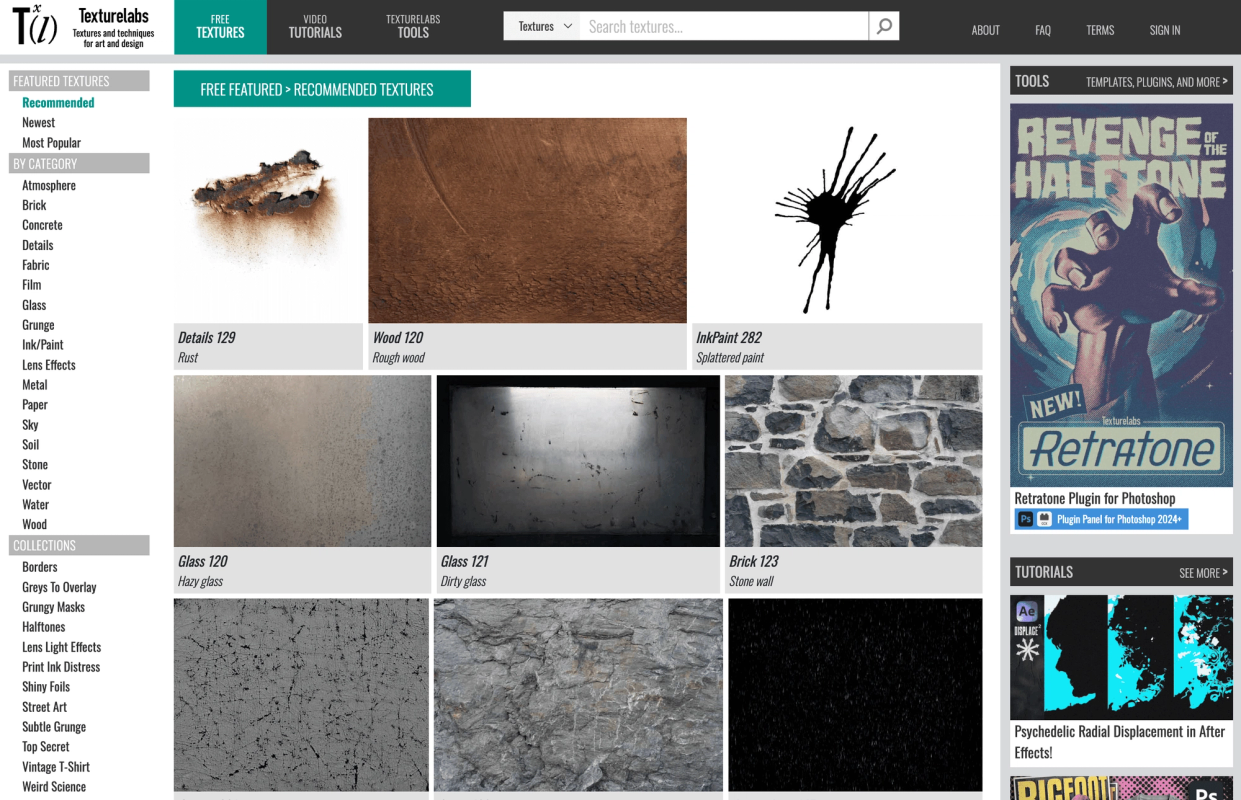This screenshot has height=800, width=1241.
Task: Open the Ink/Paint category
Action: click(x=43, y=345)
